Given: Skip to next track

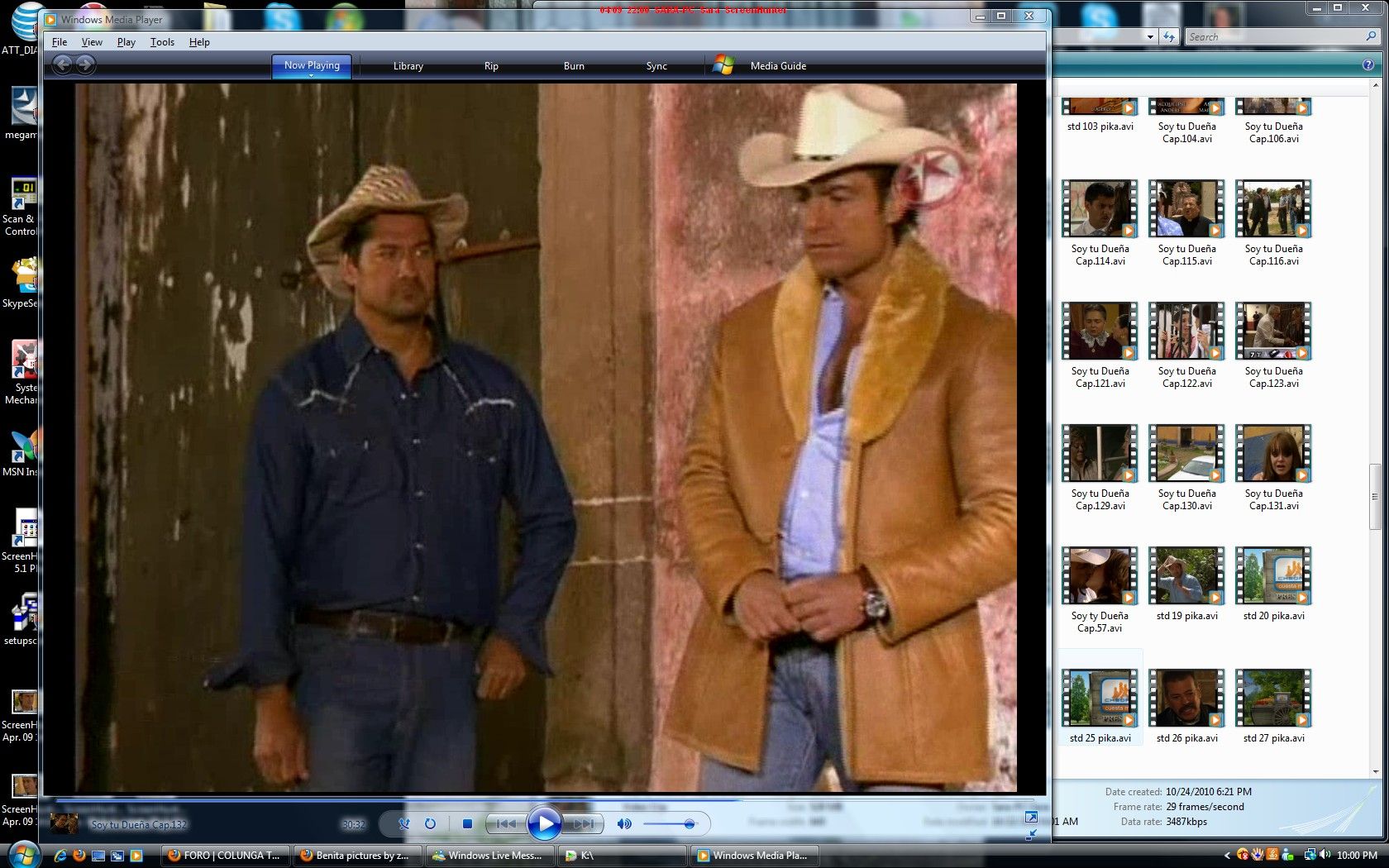Looking at the screenshot, I should (584, 823).
